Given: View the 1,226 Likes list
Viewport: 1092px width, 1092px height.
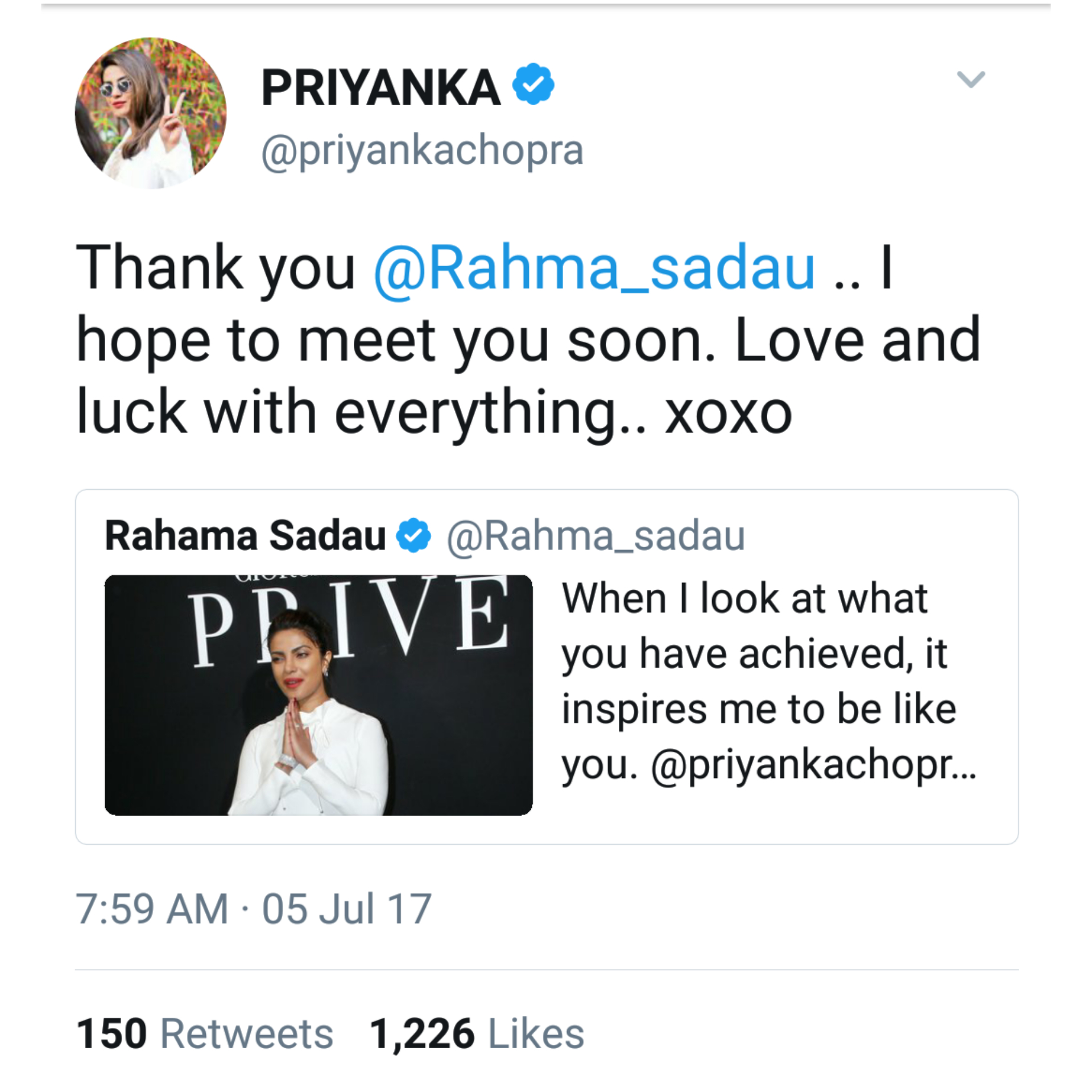Looking at the screenshot, I should [477, 1033].
